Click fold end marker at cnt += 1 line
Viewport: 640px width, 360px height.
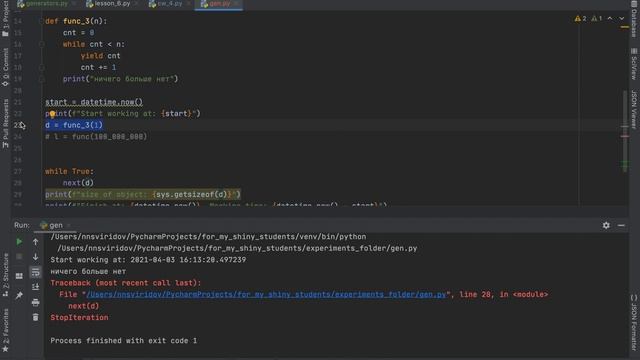42,67
